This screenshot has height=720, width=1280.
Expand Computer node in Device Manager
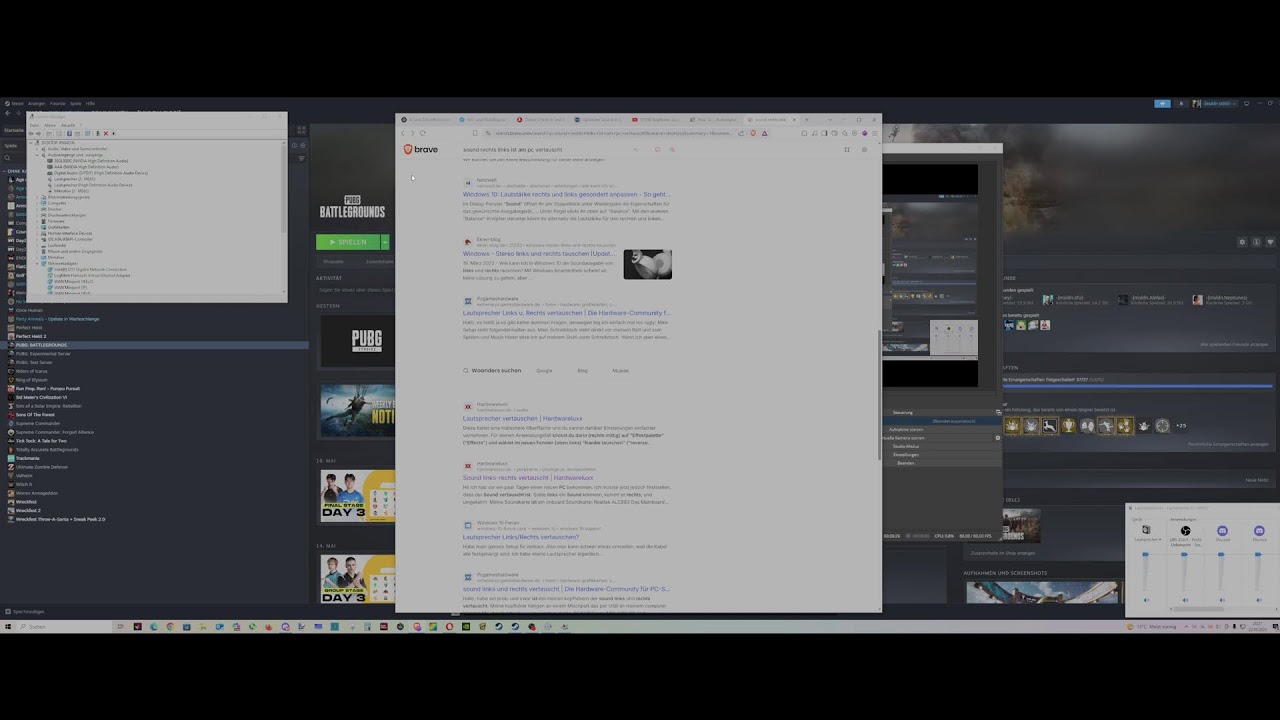[37, 203]
